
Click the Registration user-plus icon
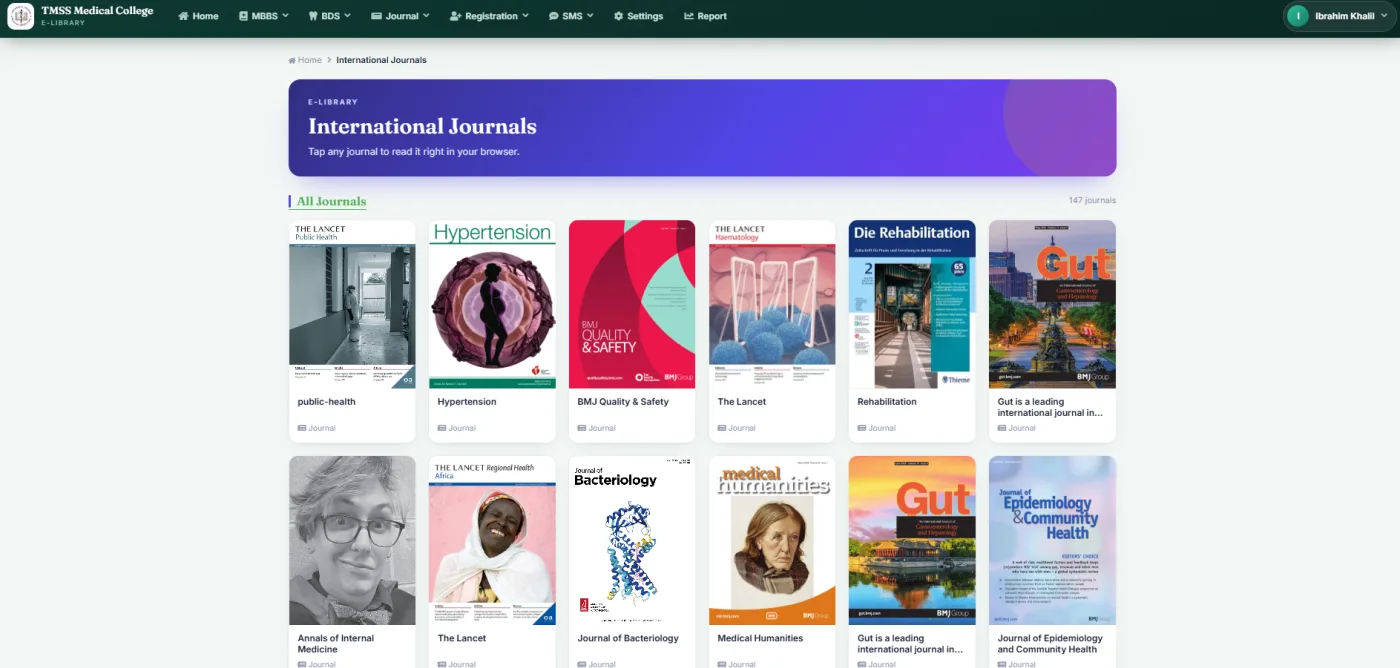coord(456,16)
